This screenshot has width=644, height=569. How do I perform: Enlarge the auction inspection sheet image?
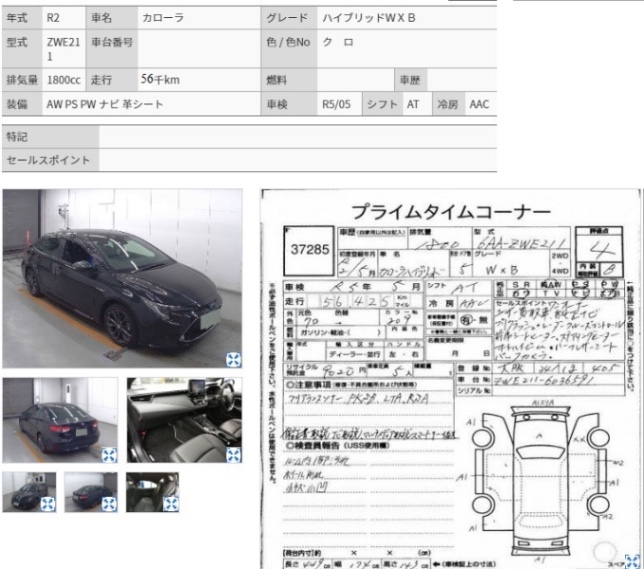[x=632, y=562]
